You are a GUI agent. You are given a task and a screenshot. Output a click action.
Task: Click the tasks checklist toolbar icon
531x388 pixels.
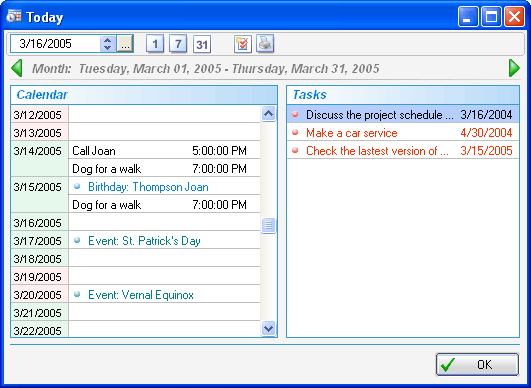point(243,44)
